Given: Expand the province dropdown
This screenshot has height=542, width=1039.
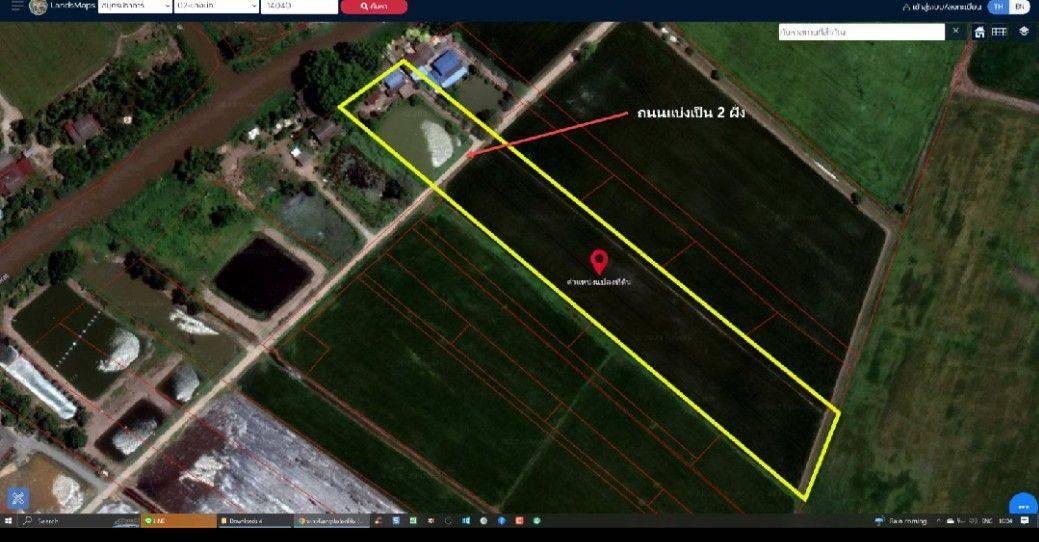Looking at the screenshot, I should [132, 6].
